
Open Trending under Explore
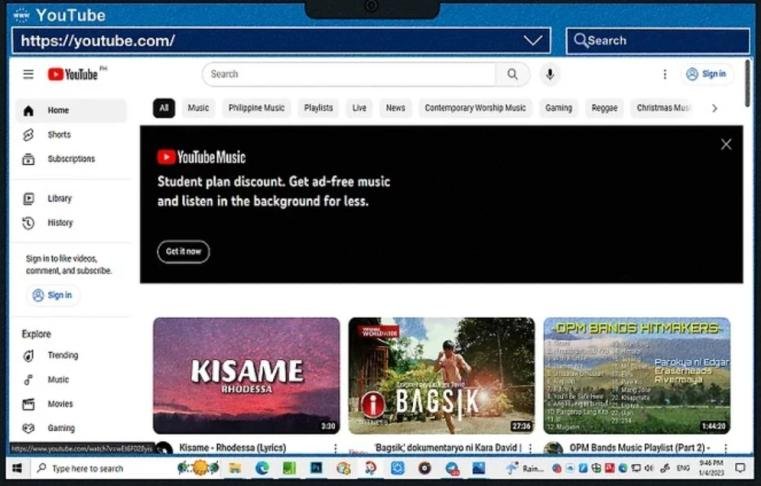[62, 356]
